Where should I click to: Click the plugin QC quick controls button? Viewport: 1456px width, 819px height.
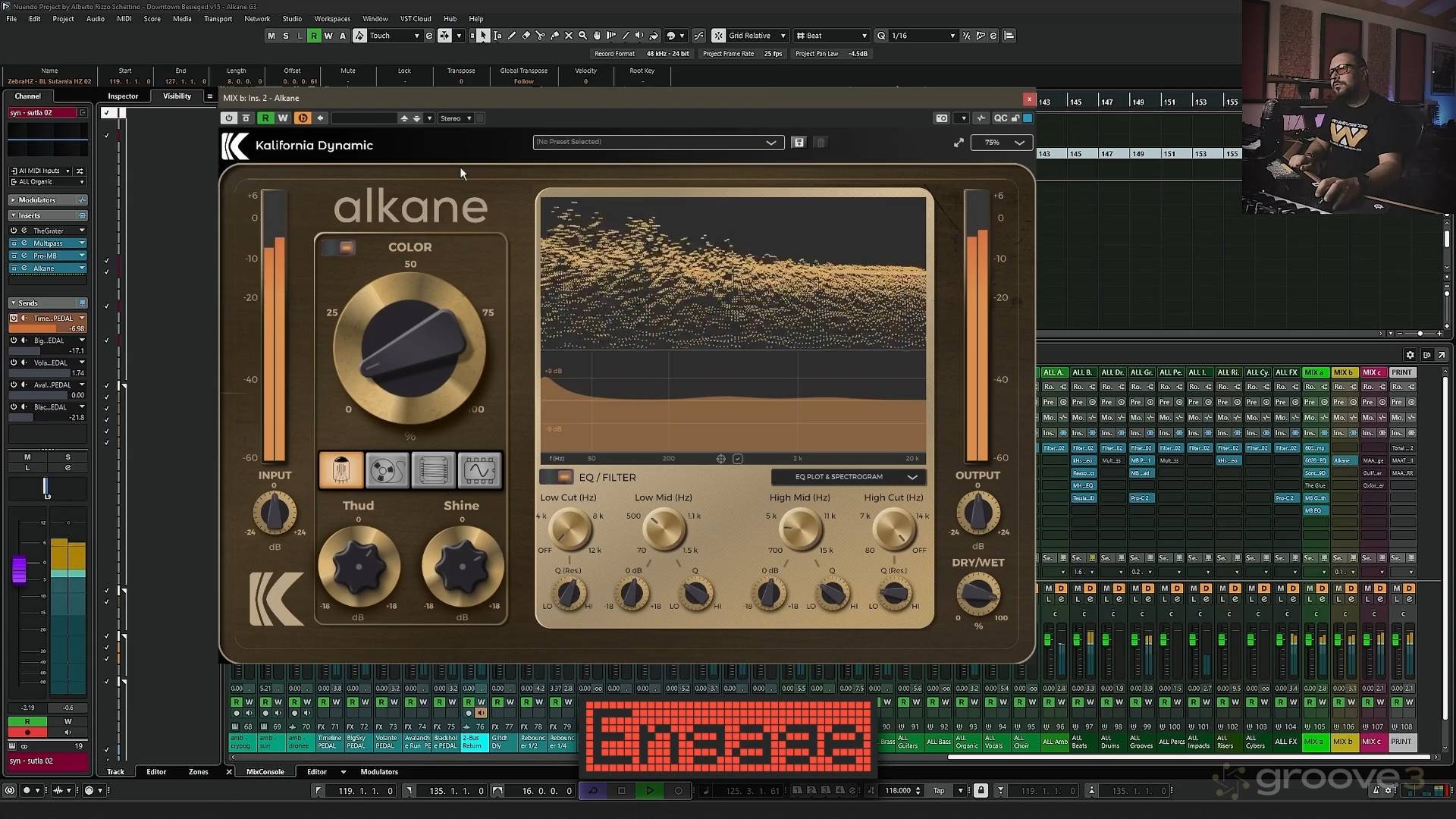(1000, 118)
